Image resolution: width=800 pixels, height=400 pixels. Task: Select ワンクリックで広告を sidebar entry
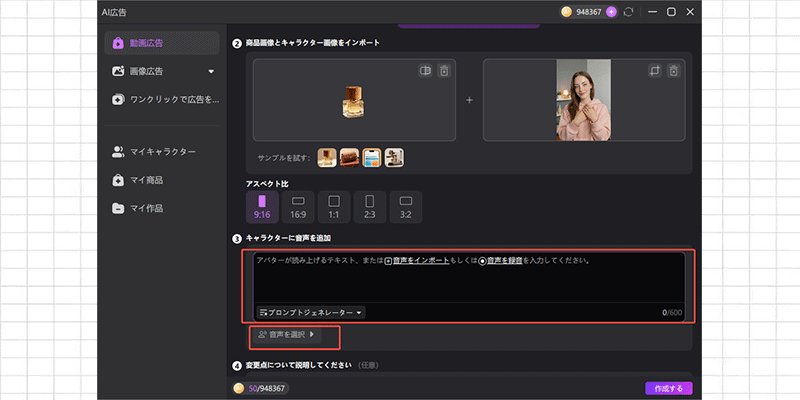162,100
